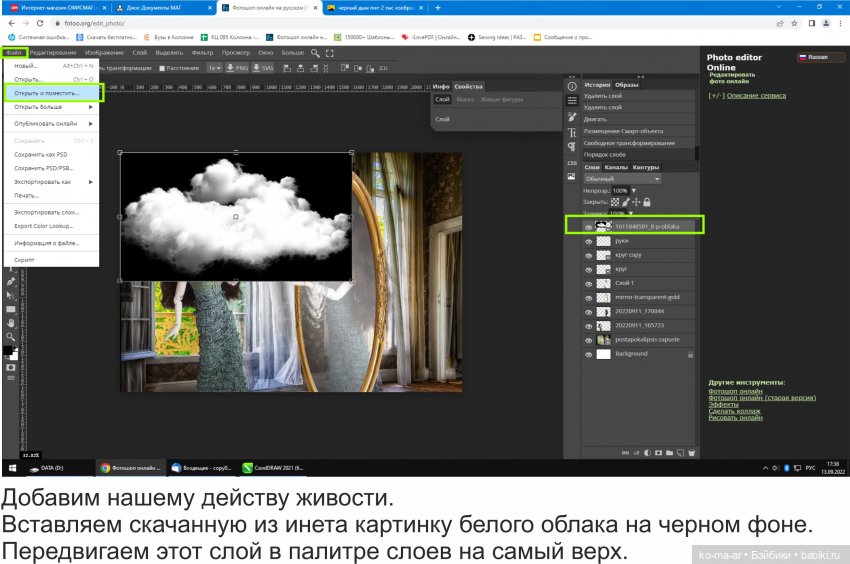The width and height of the screenshot is (850, 564).
Task: Open the Рисовать онлайн link
Action: click(736, 418)
